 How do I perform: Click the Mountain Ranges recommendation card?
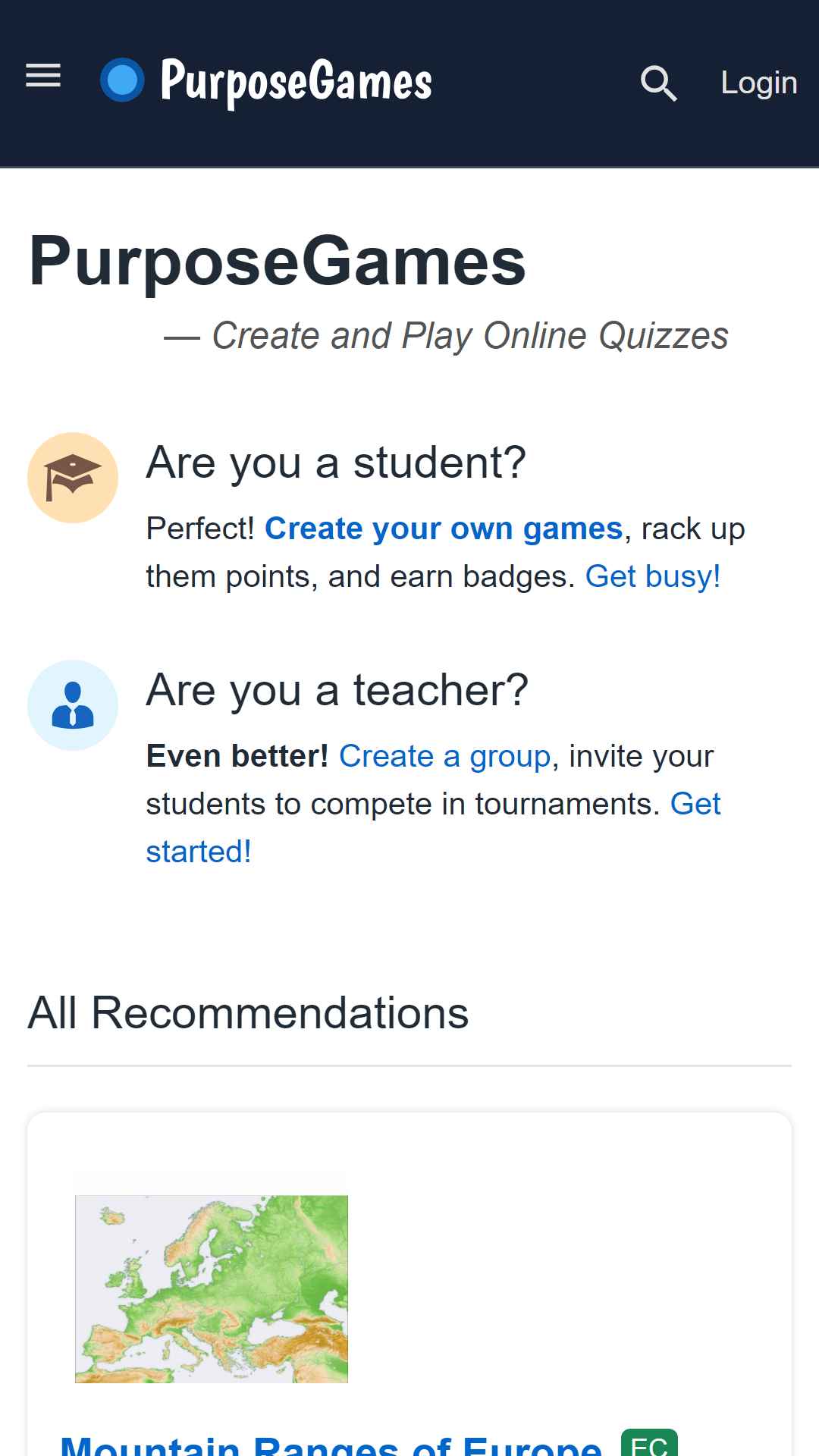[409, 1284]
